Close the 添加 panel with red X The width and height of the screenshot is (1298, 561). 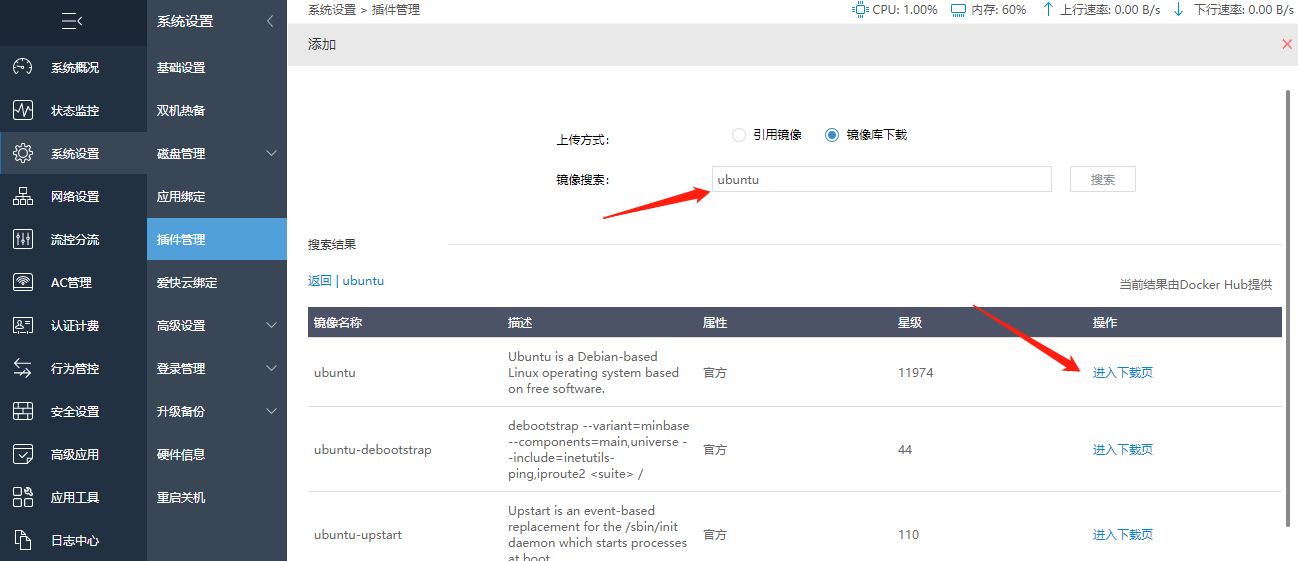[1287, 44]
